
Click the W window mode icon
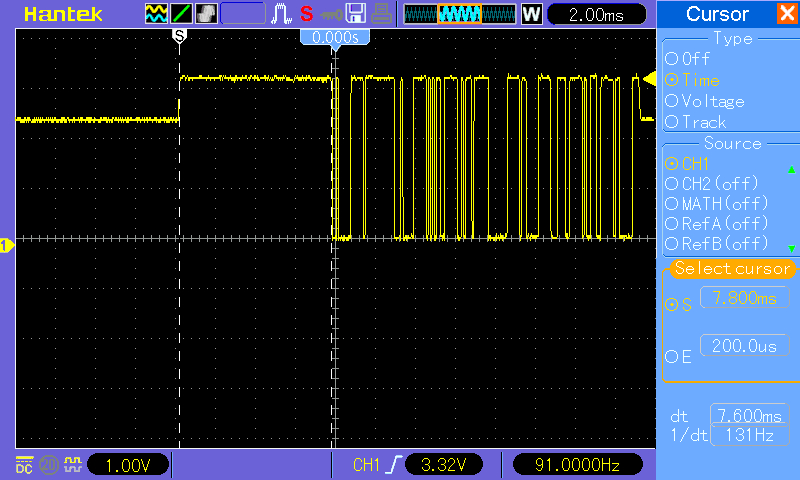(531, 14)
